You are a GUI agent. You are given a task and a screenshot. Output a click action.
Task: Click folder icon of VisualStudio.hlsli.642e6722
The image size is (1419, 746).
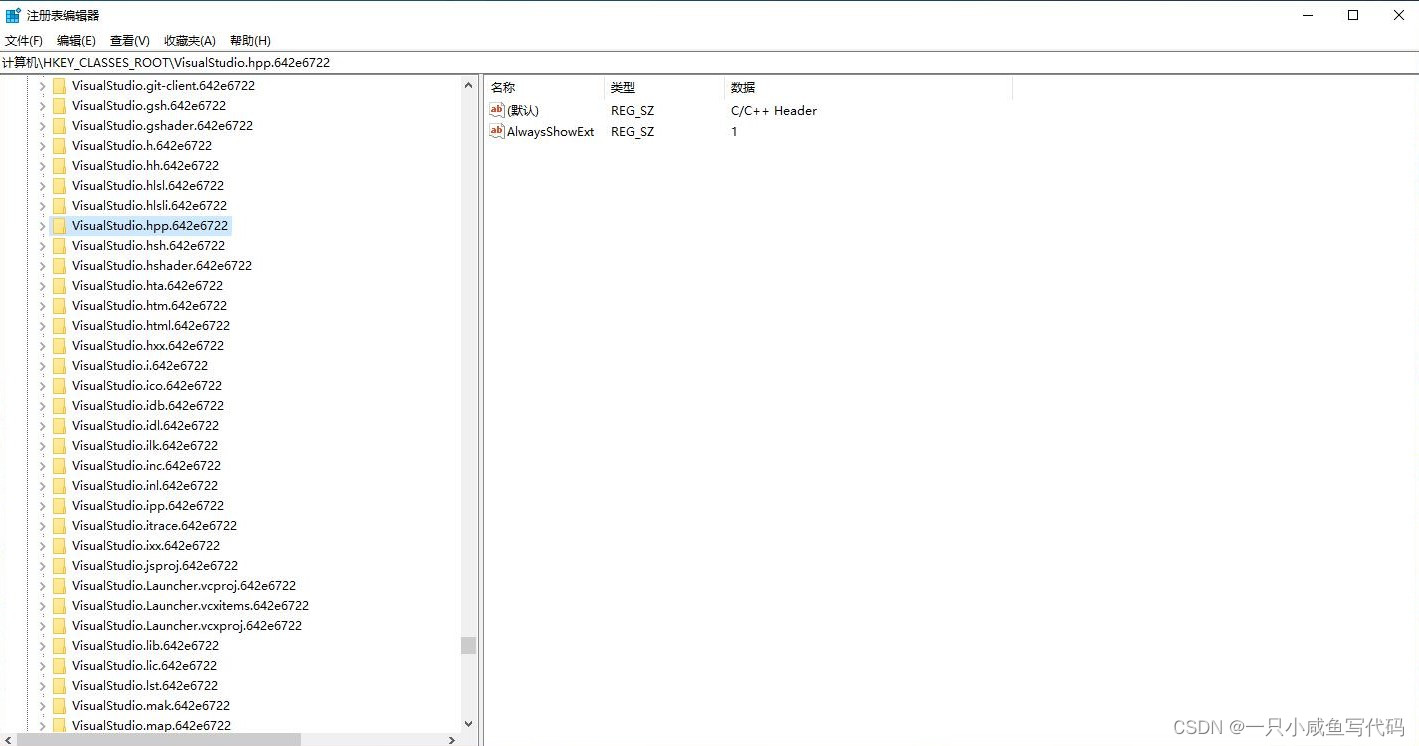click(59, 206)
